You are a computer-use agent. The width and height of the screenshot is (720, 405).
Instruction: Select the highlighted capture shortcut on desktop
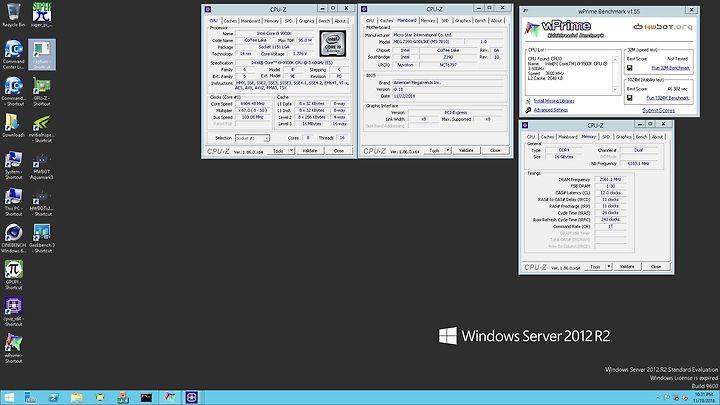point(42,55)
